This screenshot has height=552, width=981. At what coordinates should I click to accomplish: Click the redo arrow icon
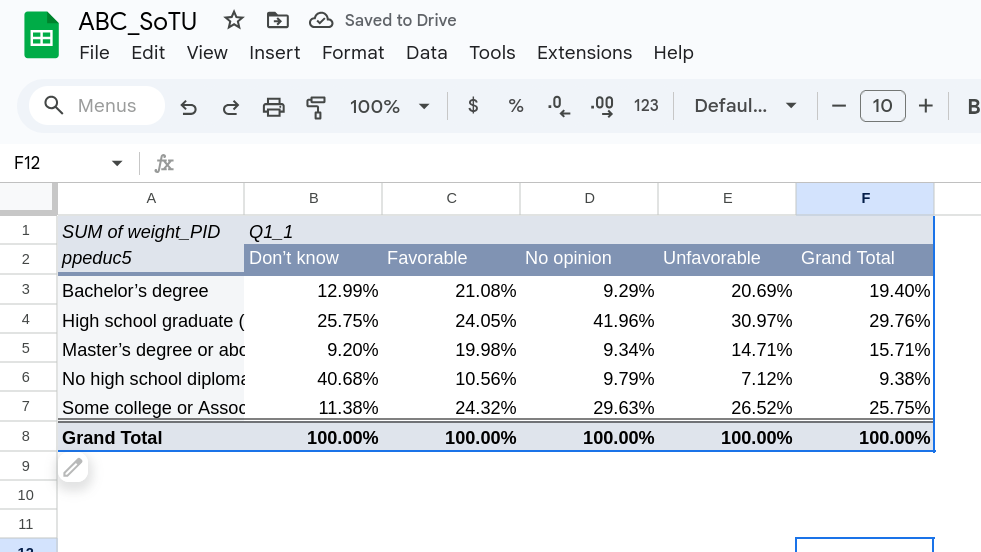(x=231, y=106)
